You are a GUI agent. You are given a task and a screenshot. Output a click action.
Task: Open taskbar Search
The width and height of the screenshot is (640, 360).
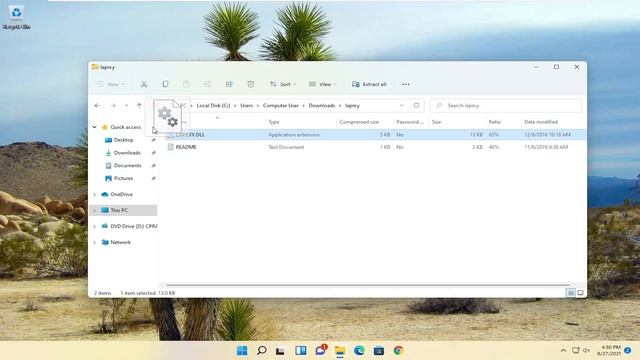pyautogui.click(x=262, y=351)
